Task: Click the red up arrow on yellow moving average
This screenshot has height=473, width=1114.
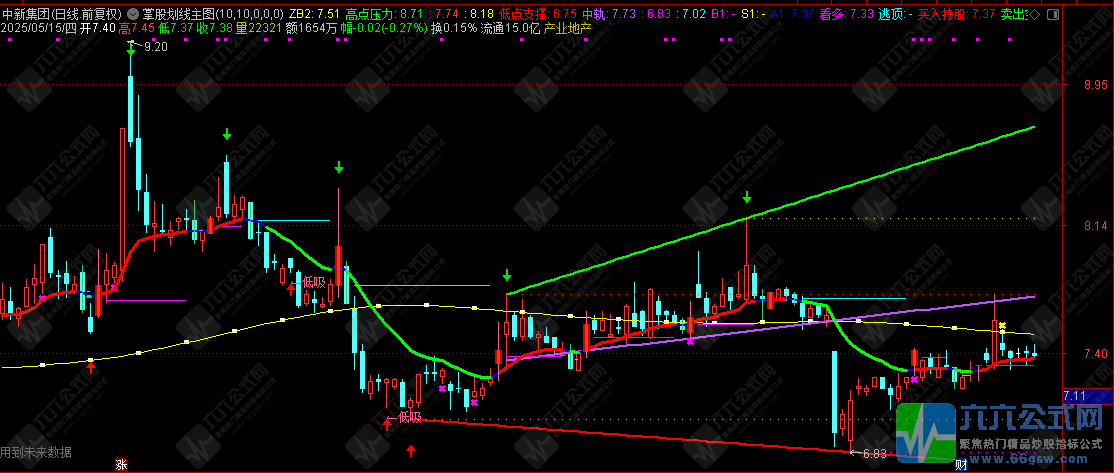Action: click(91, 369)
